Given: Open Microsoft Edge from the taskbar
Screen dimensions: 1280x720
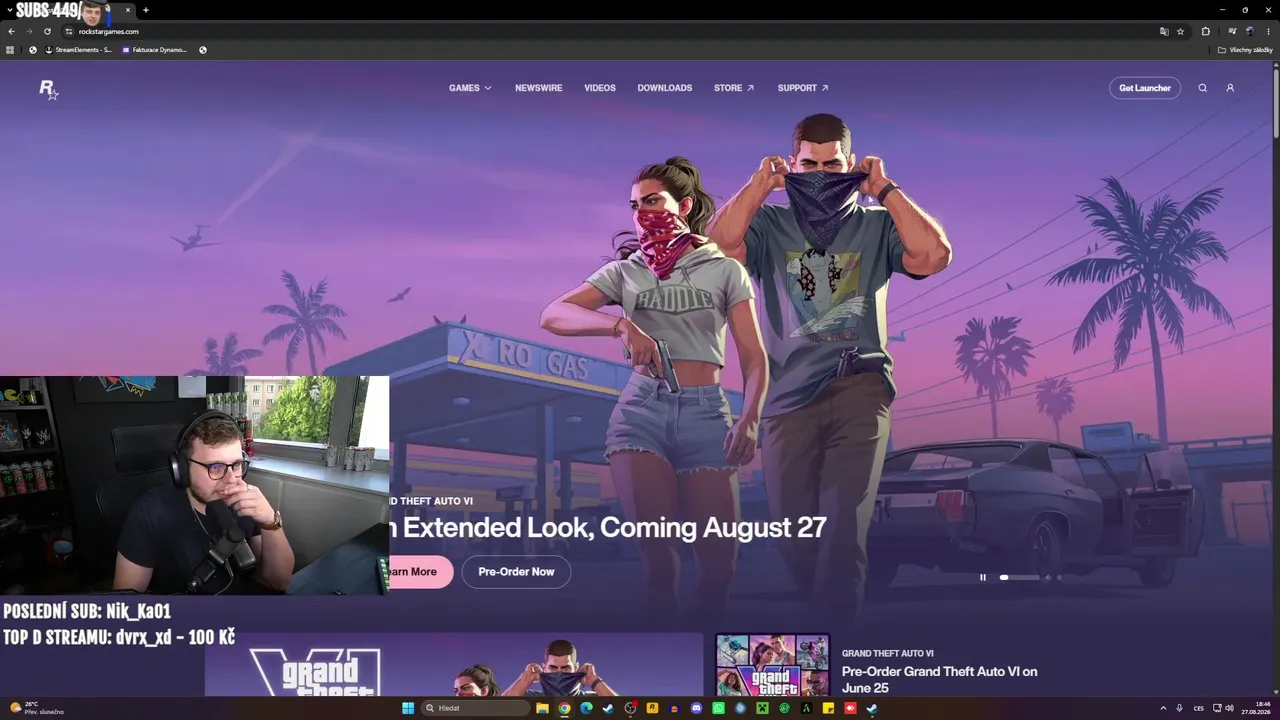Looking at the screenshot, I should pyautogui.click(x=586, y=708).
